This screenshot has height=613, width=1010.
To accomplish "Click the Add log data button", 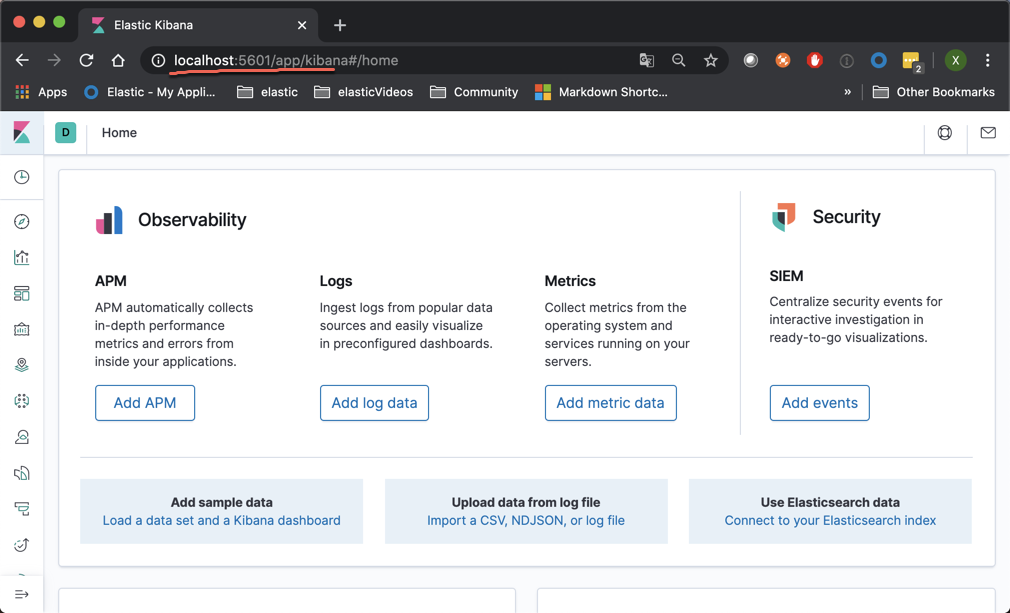I will (x=374, y=403).
